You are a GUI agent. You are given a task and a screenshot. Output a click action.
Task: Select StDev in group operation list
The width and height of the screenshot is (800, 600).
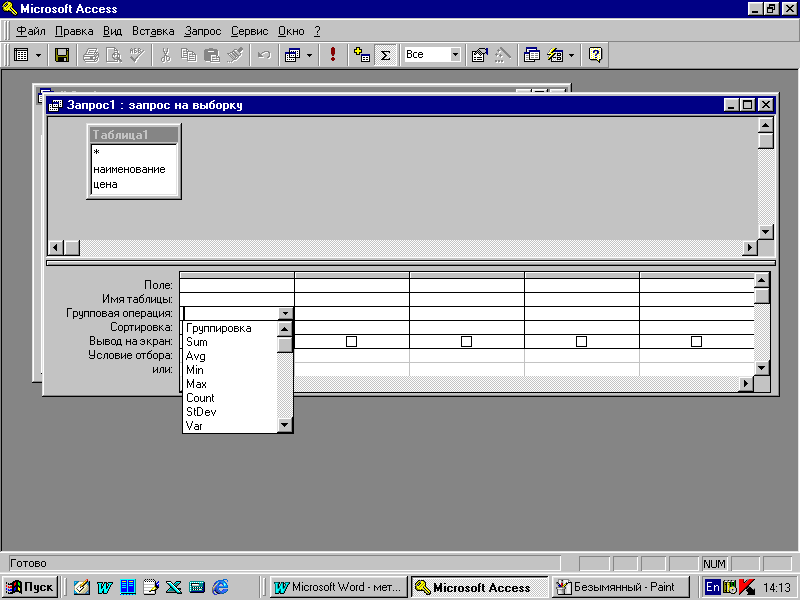[230, 412]
